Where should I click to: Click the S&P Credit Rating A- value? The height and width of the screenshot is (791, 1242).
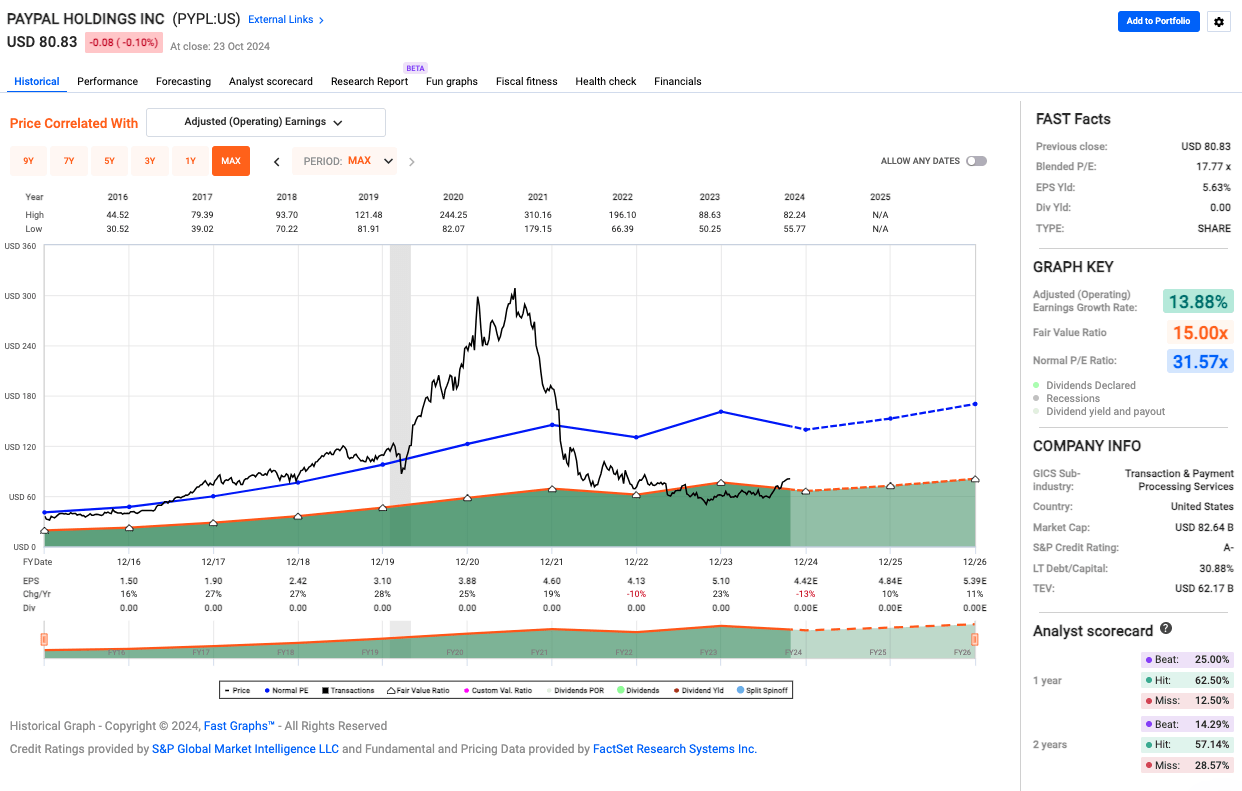[1228, 547]
